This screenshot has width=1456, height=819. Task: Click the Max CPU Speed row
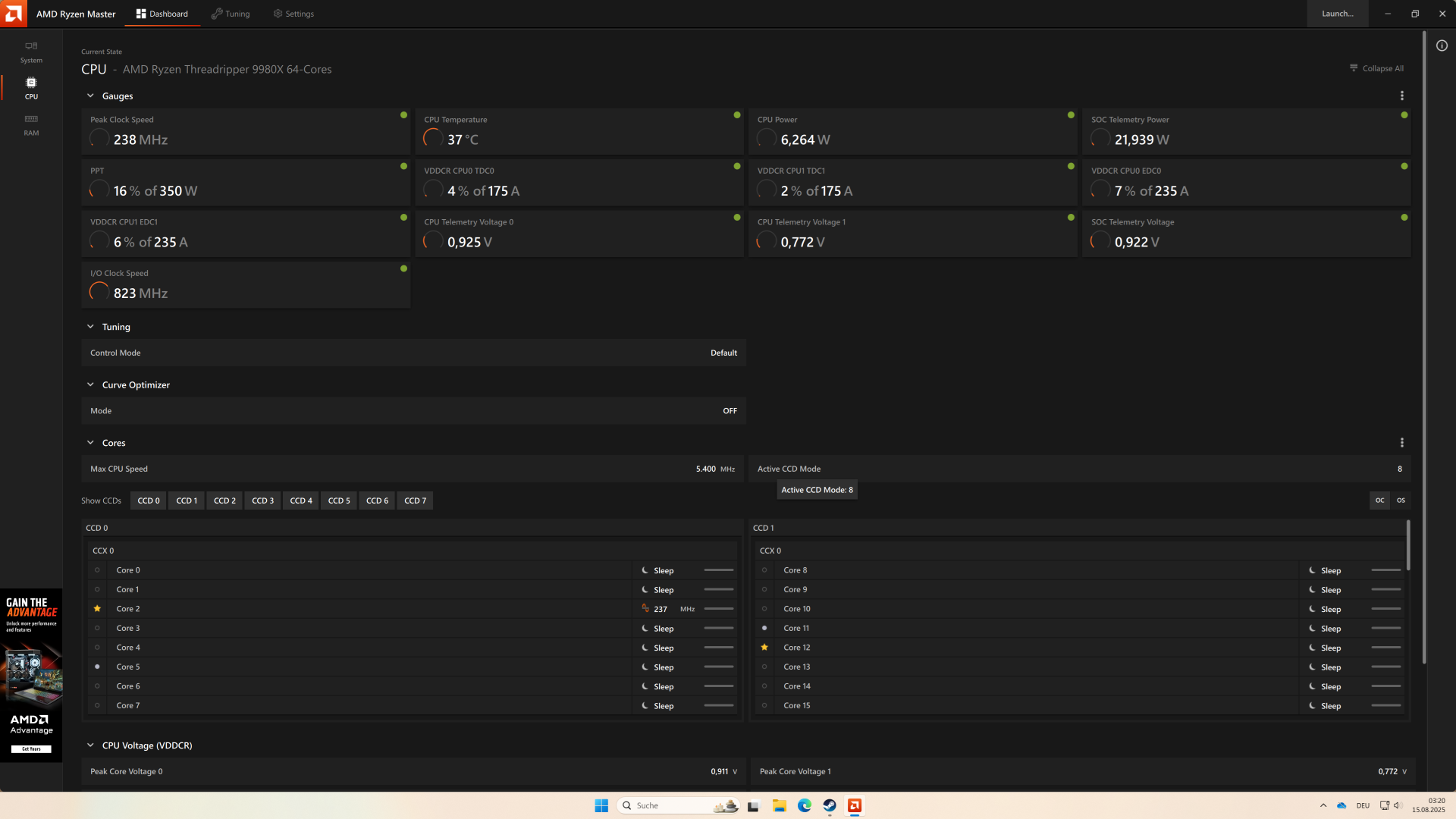click(414, 469)
